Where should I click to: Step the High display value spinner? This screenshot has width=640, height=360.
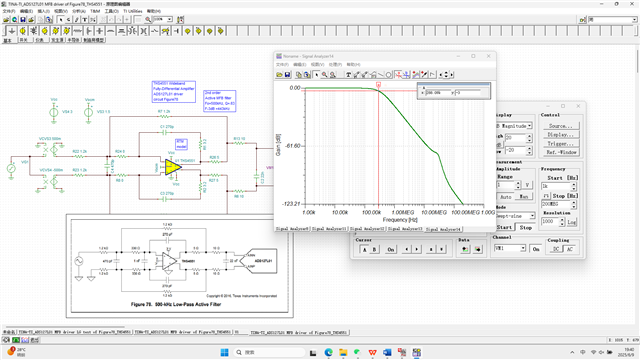(529, 138)
